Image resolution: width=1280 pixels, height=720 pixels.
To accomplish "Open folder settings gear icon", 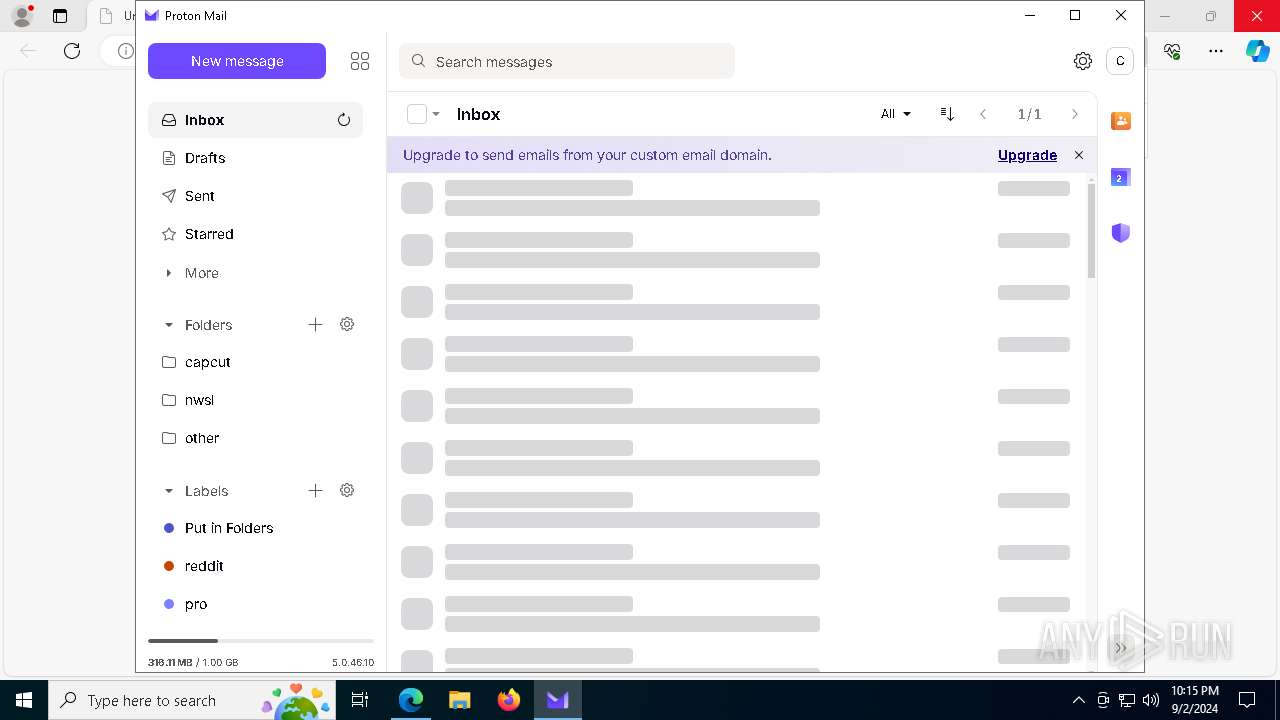I will point(347,324).
